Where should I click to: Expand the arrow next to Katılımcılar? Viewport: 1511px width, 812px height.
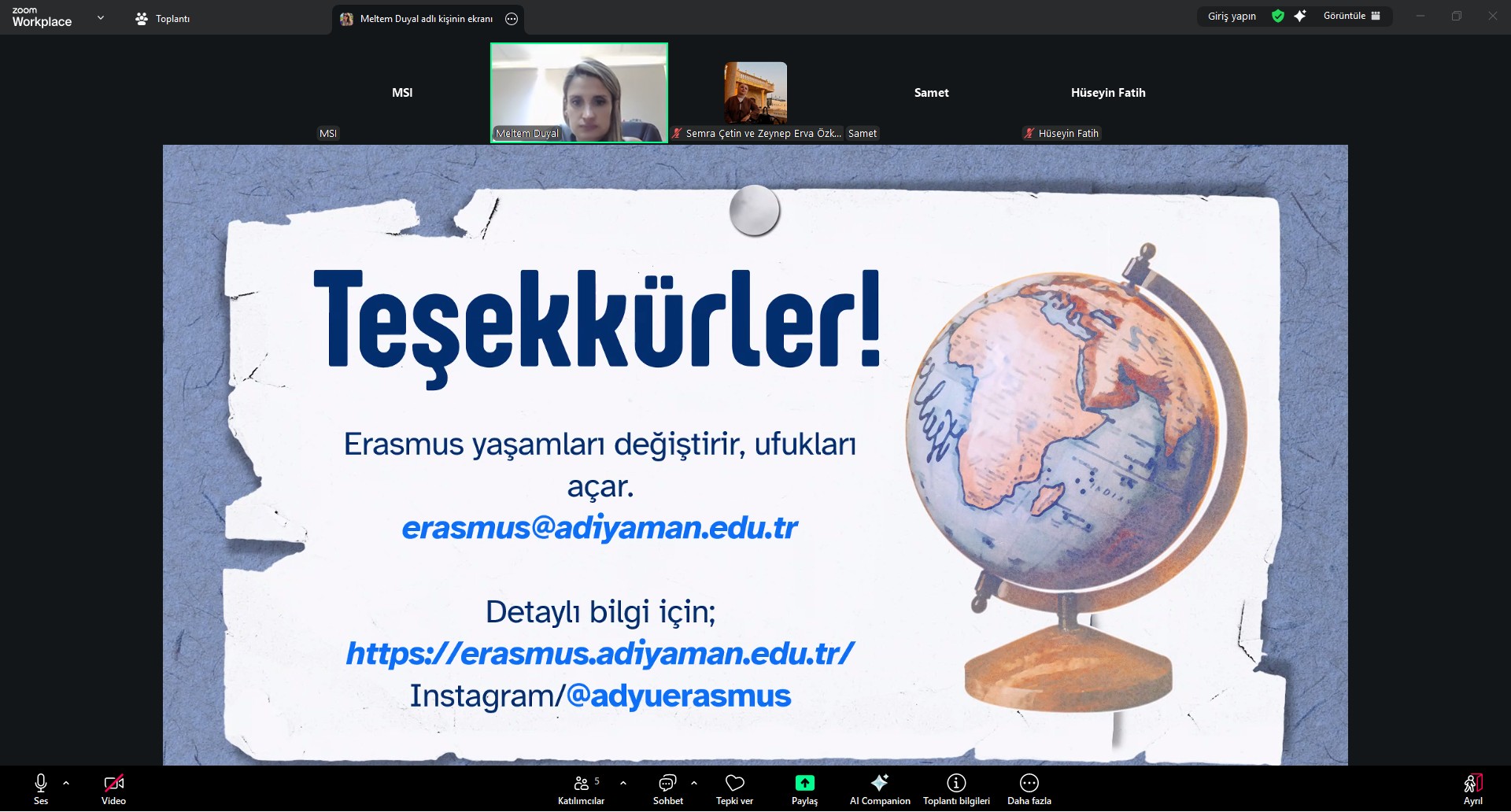click(623, 783)
